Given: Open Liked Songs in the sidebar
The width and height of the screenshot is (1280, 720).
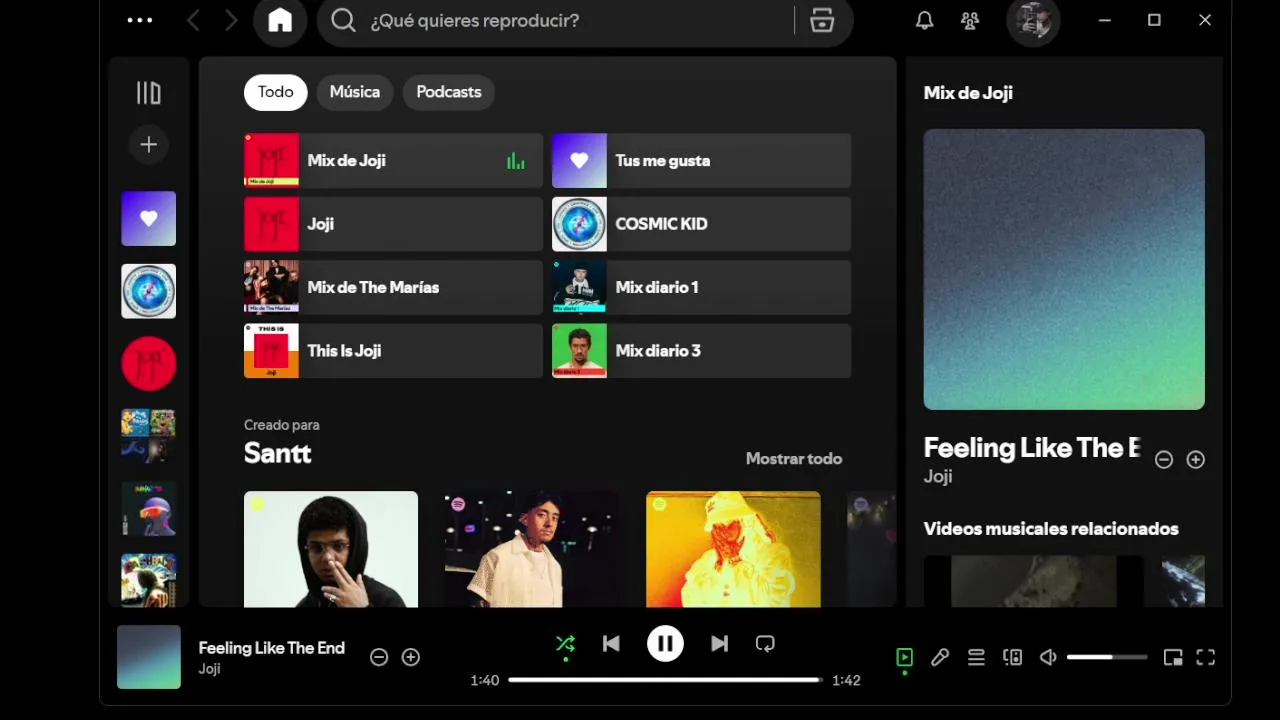Looking at the screenshot, I should click(148, 218).
